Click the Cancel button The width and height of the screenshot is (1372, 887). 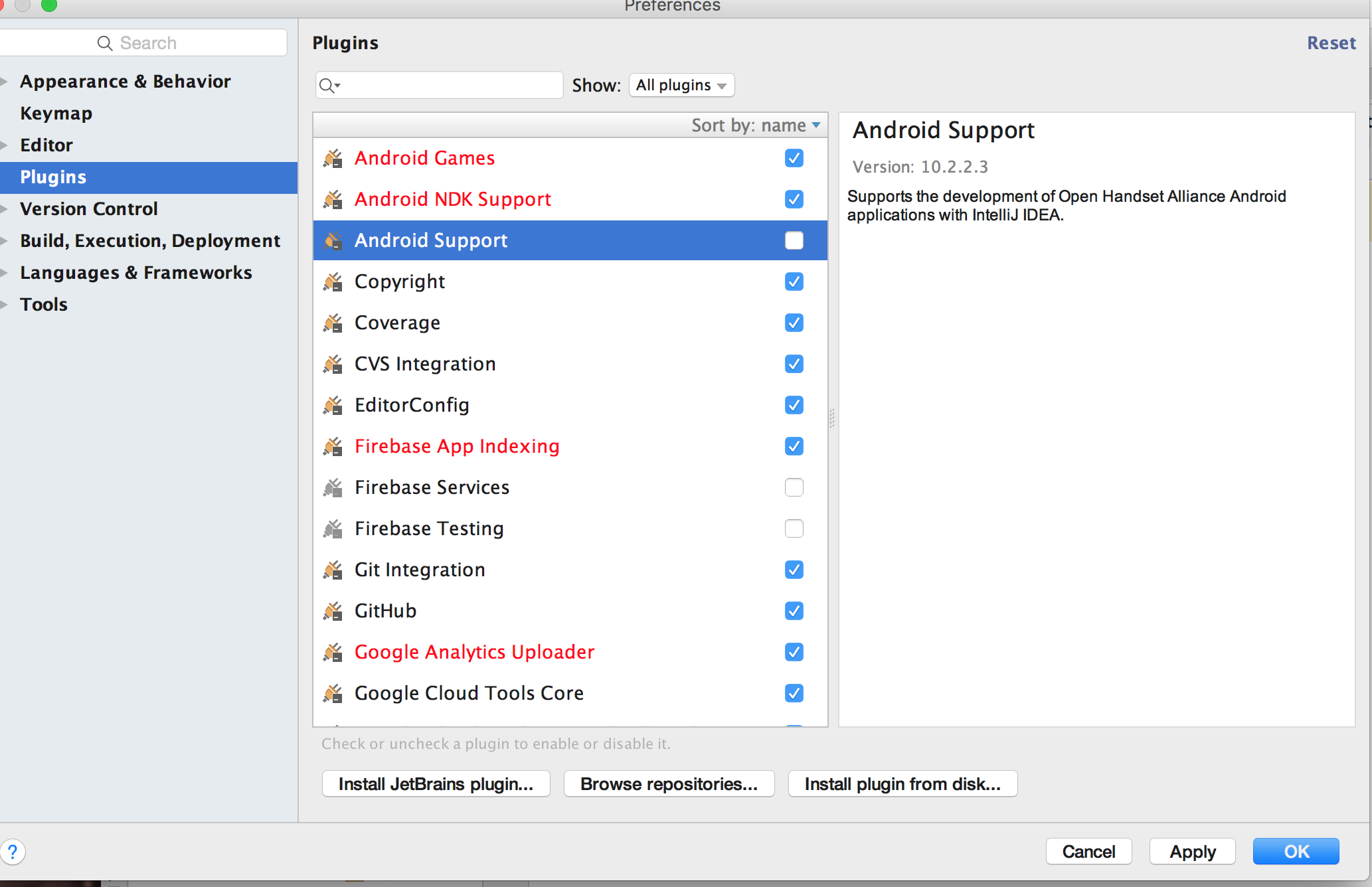tap(1089, 851)
